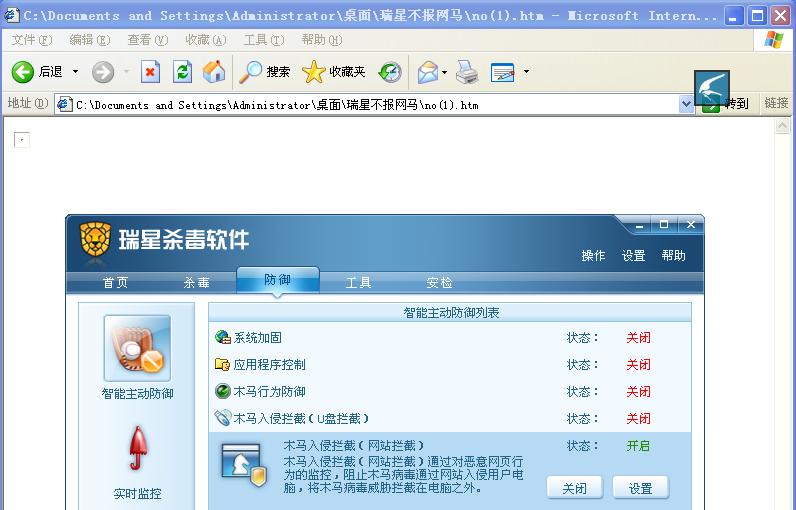Select the 实时监控 red umbrella icon
The height and width of the screenshot is (510, 796).
pyautogui.click(x=138, y=448)
